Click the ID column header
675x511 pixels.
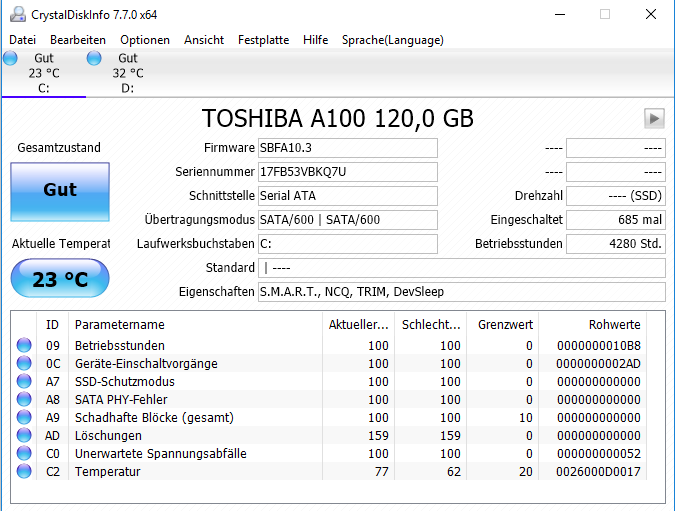coord(53,325)
